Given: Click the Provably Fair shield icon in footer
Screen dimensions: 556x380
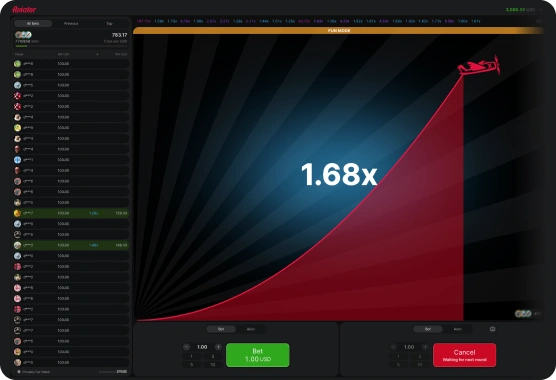Looking at the screenshot, I should [19, 372].
